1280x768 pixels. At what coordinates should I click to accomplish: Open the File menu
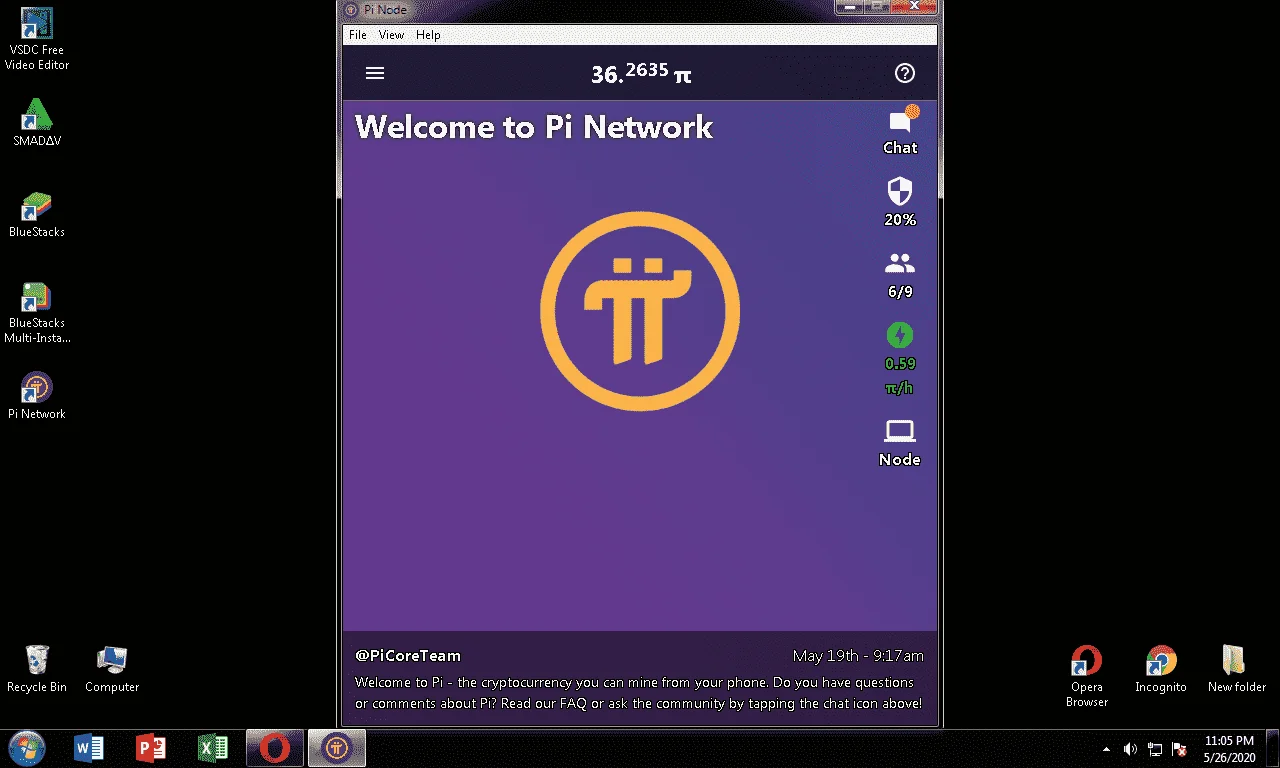tap(358, 35)
